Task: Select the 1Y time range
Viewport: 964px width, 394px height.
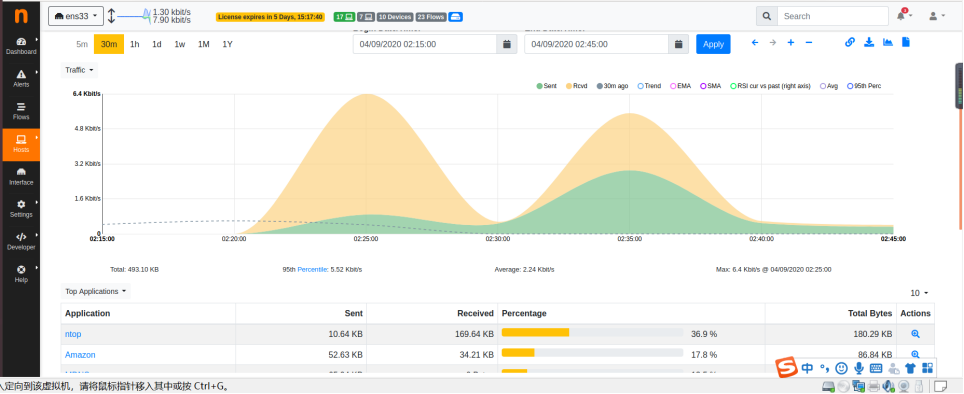Action: pos(227,44)
